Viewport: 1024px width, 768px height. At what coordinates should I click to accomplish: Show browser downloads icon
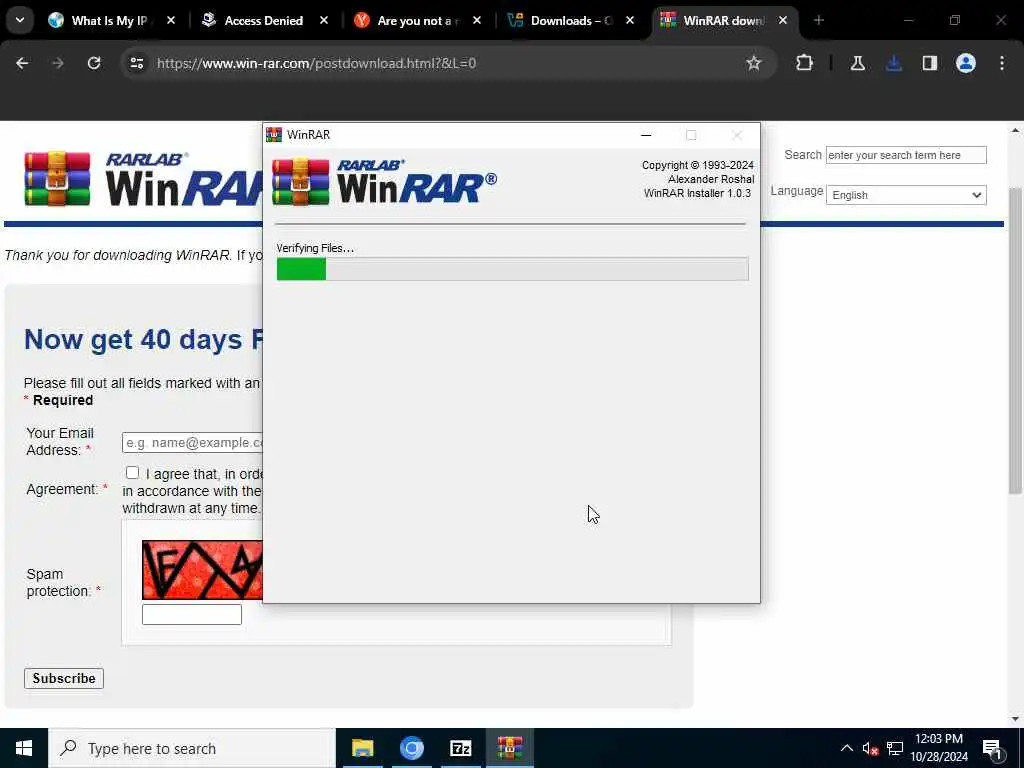pos(894,63)
